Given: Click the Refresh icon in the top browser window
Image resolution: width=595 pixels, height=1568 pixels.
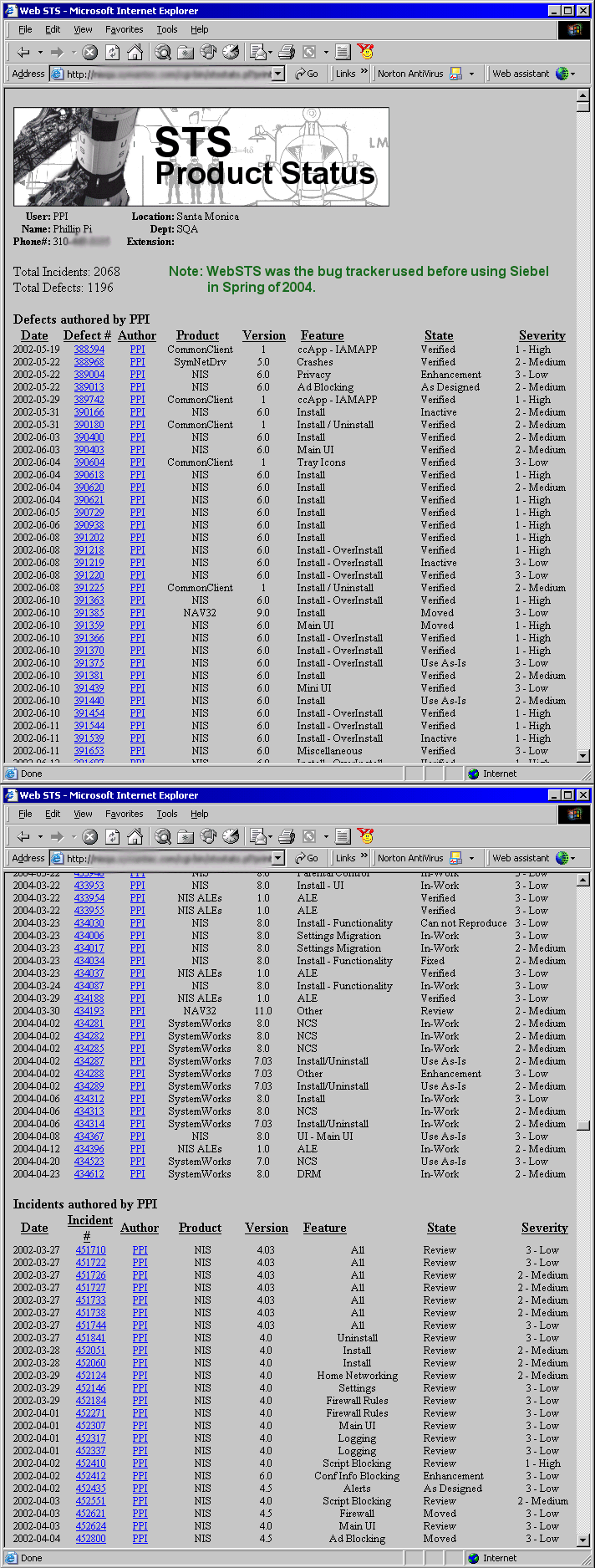Looking at the screenshot, I should coord(112,52).
